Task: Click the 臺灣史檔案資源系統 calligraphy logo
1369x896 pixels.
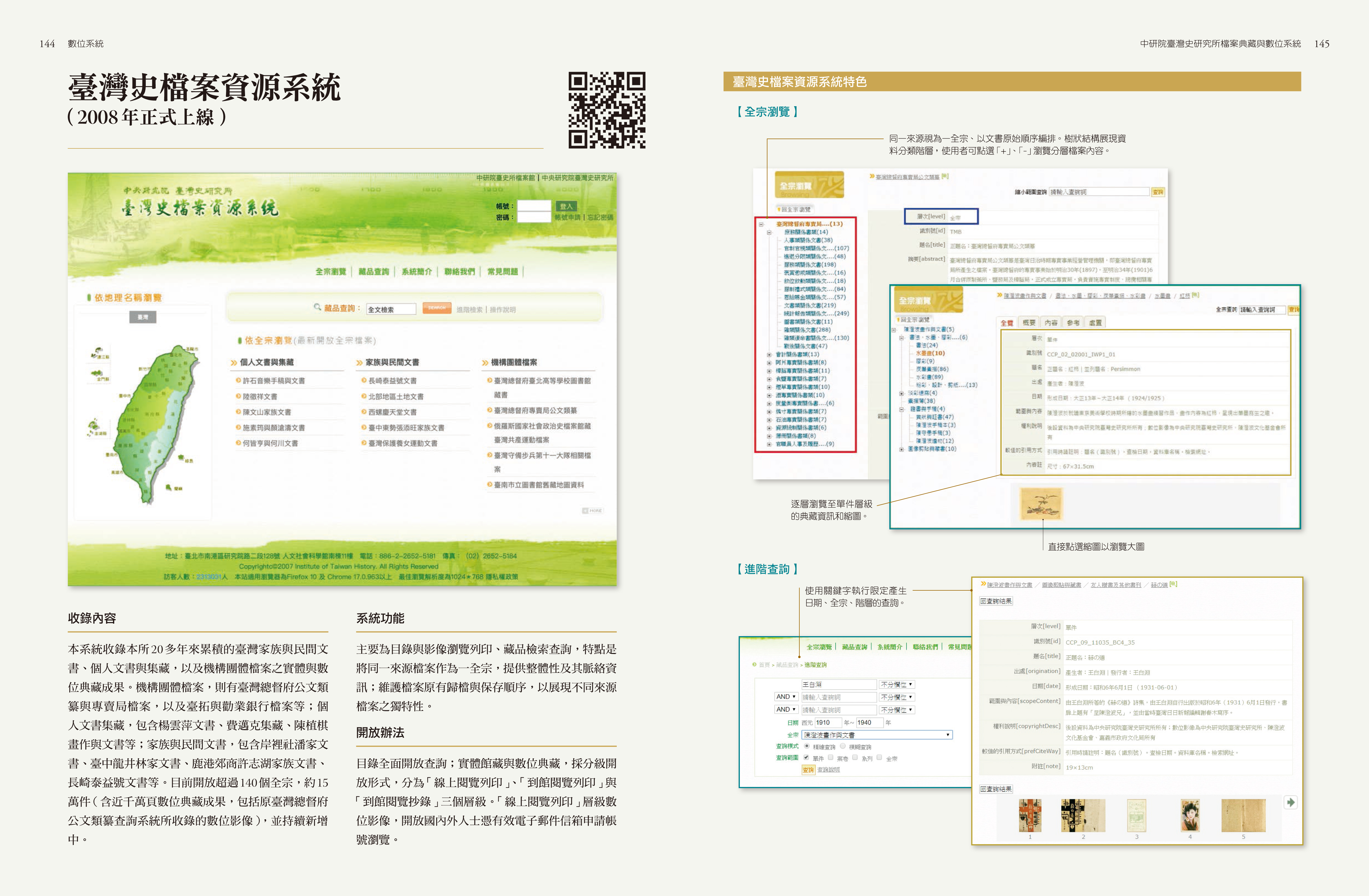Action: point(200,208)
